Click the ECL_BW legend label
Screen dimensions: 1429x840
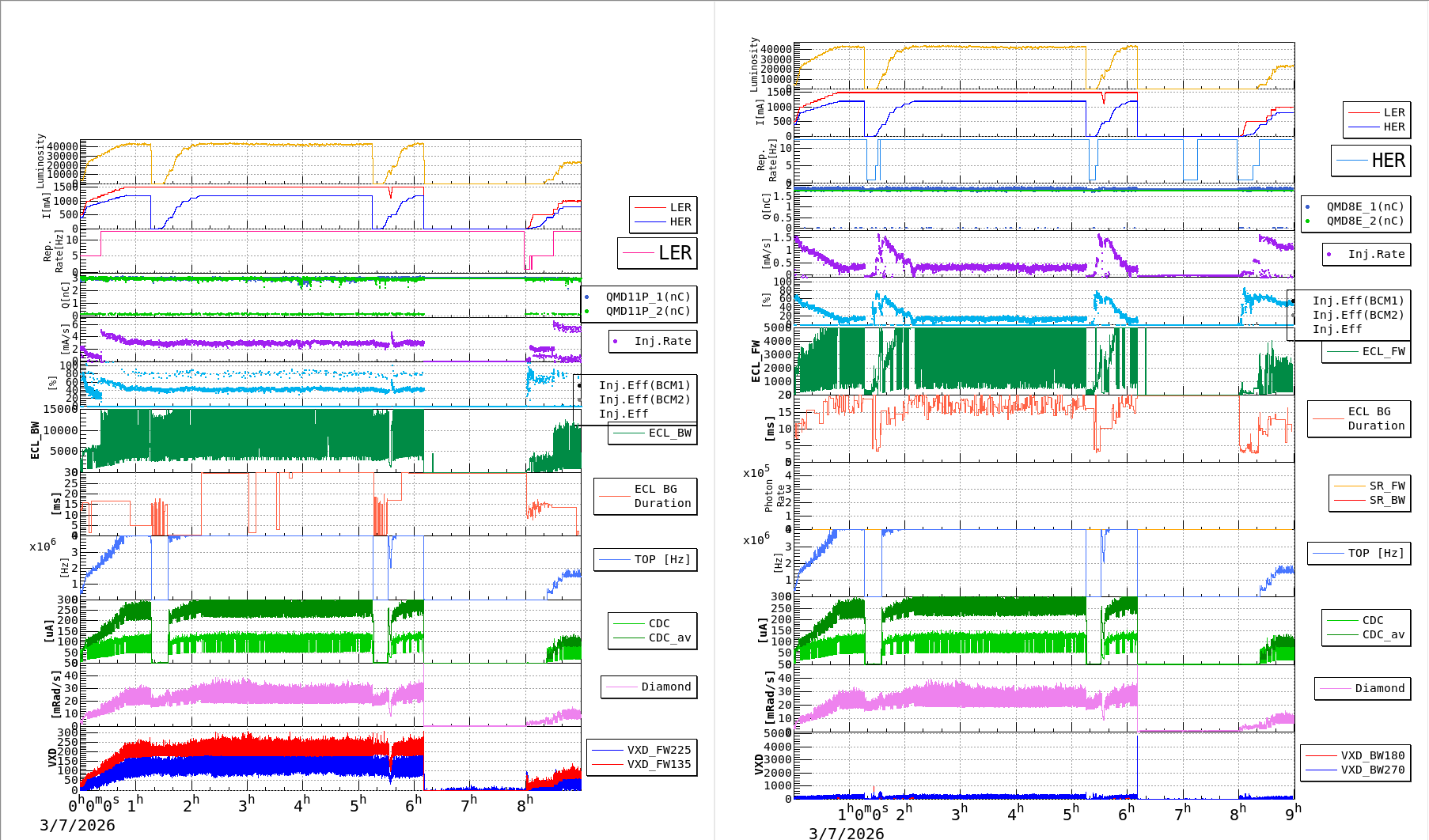[669, 433]
